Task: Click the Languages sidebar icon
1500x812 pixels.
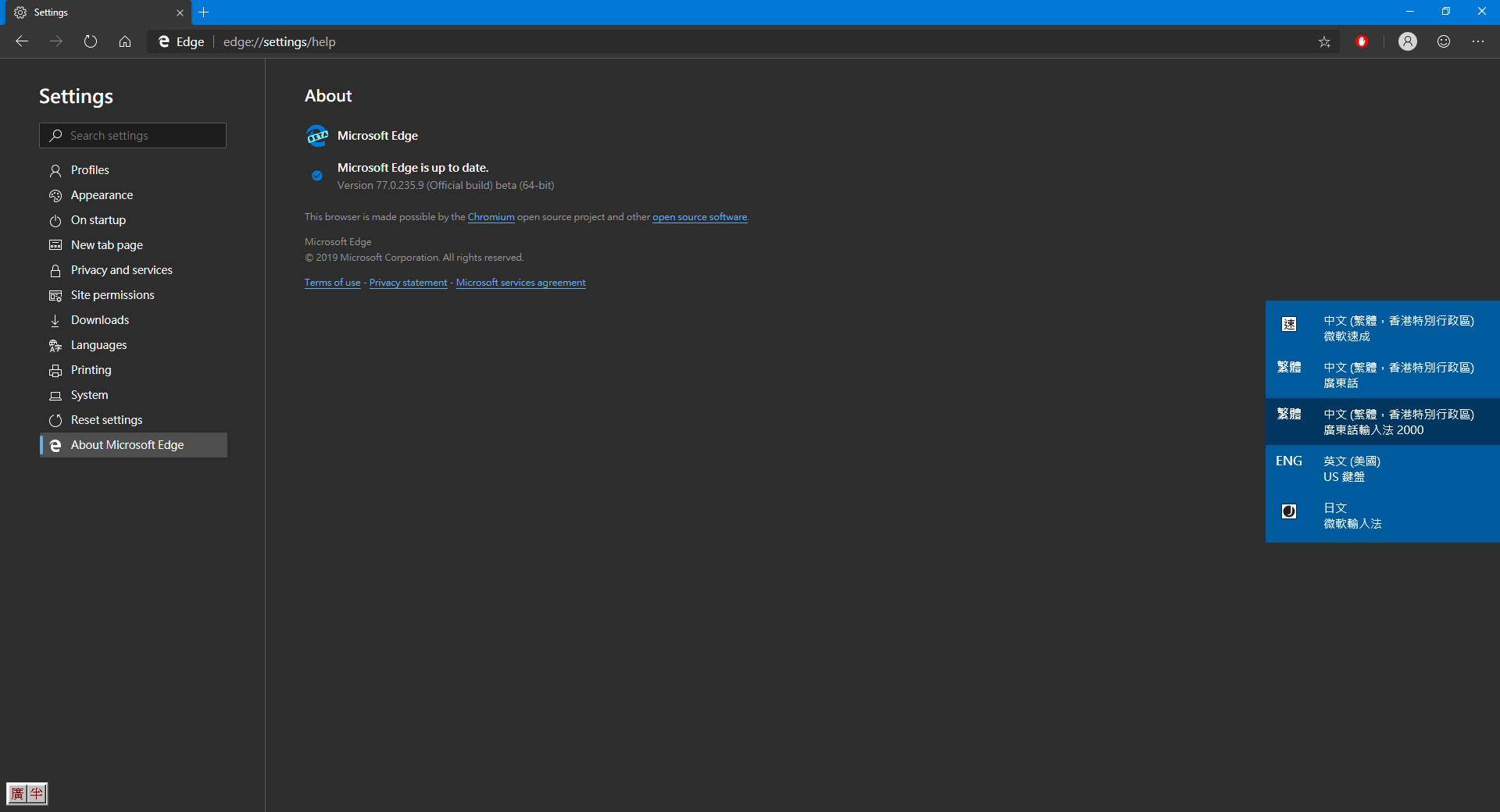Action: tap(55, 345)
